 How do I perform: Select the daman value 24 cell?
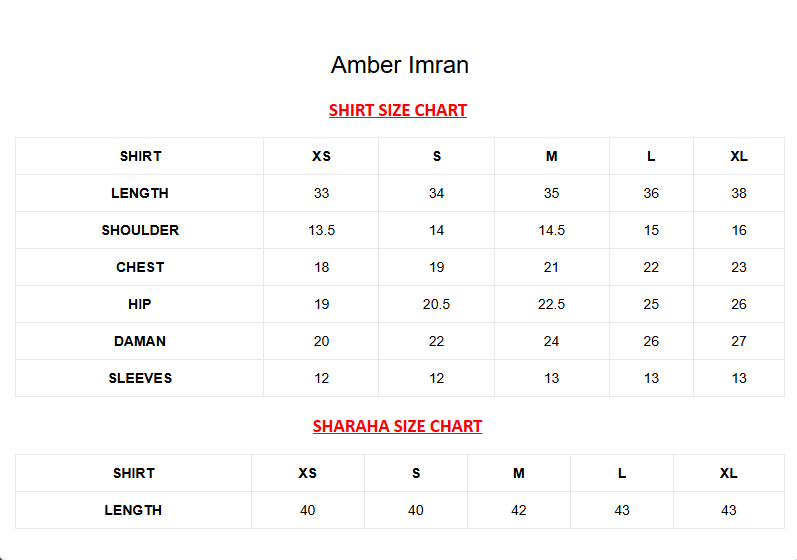[x=551, y=341]
